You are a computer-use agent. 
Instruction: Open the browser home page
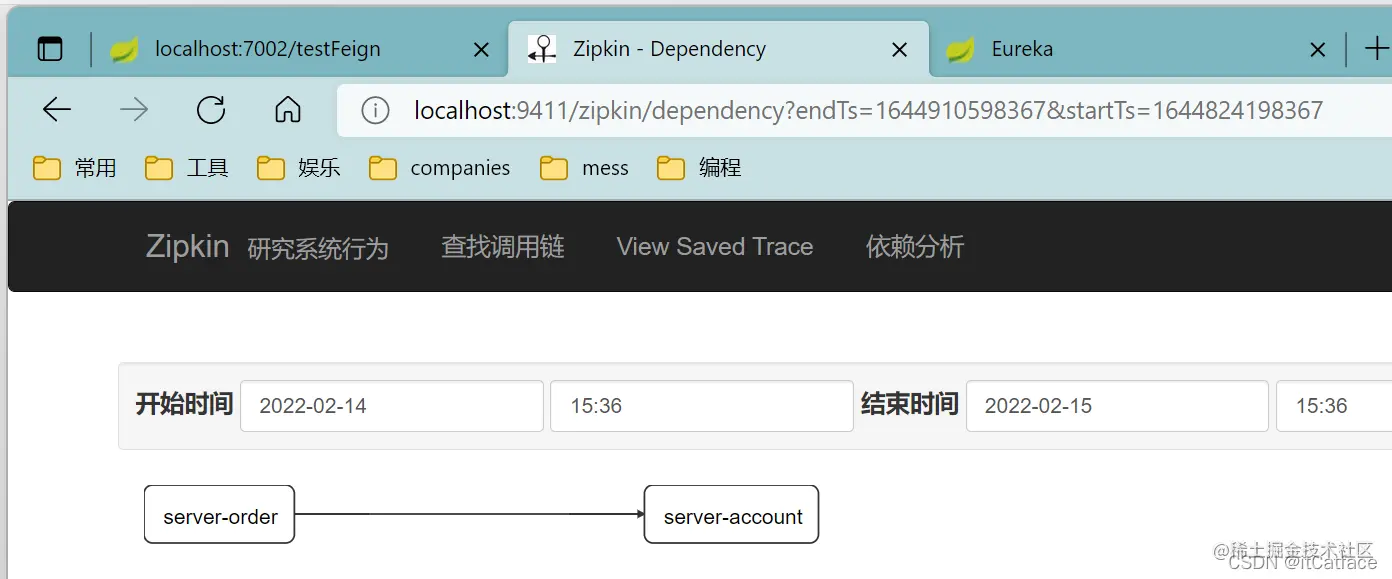pyautogui.click(x=288, y=110)
